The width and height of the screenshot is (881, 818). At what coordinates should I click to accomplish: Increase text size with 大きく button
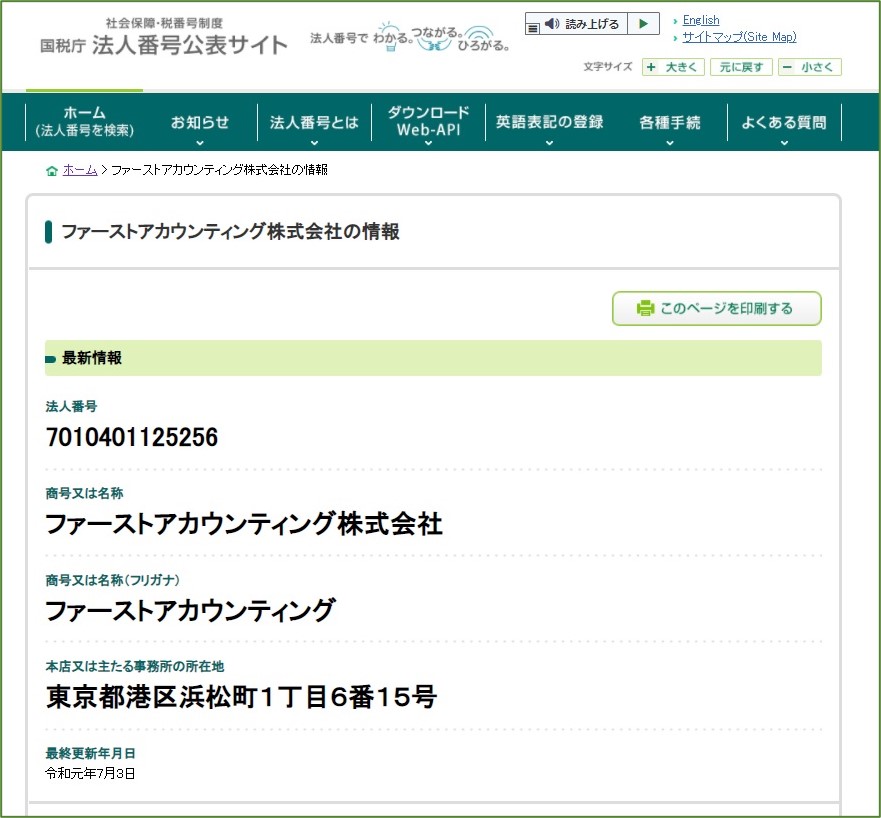point(673,67)
